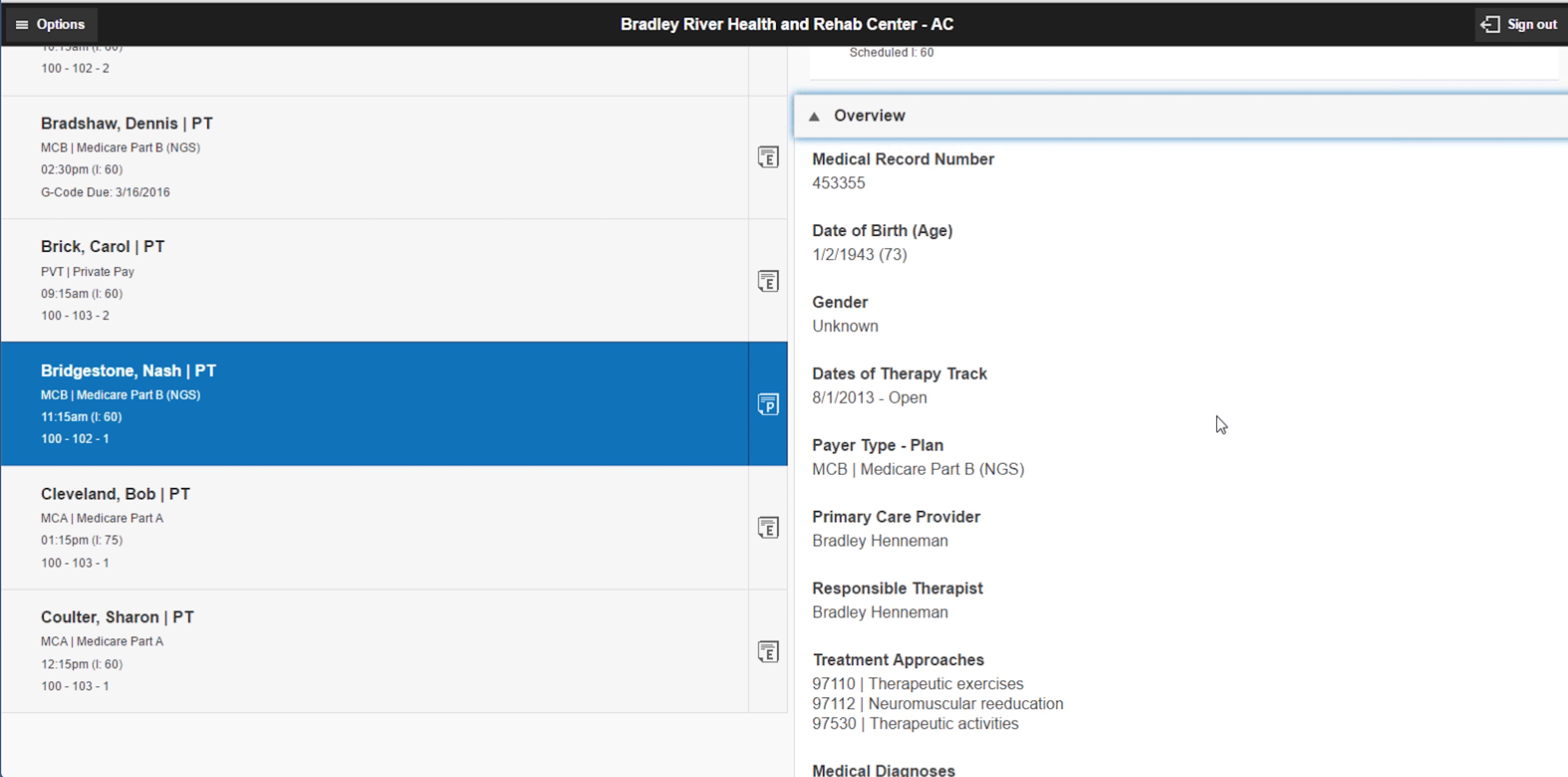Image resolution: width=1568 pixels, height=777 pixels.
Task: Click the 97110 Therapeutic exercises entry
Action: click(x=917, y=684)
